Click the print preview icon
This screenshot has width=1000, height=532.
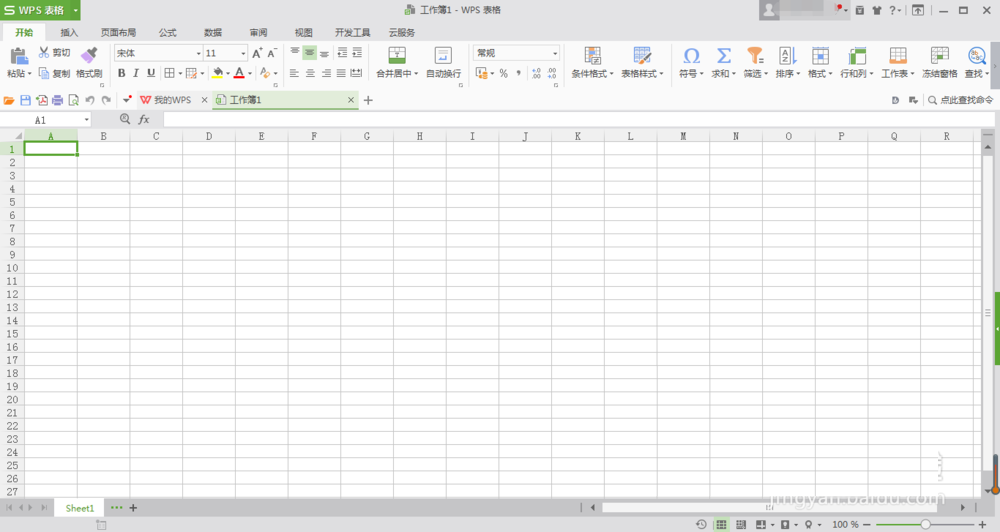coord(74,100)
